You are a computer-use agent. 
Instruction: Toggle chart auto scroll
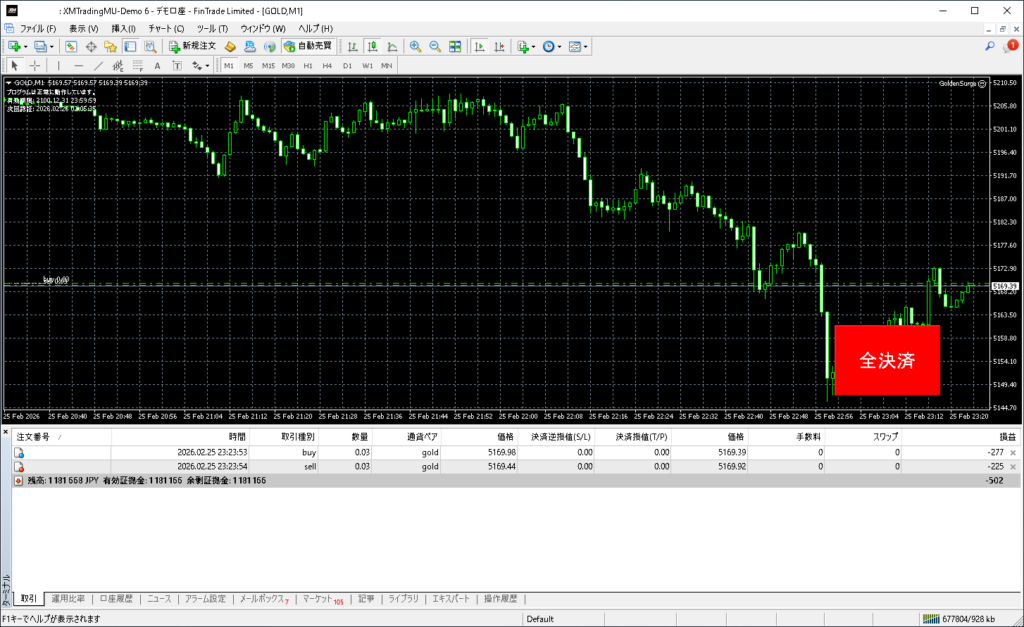pyautogui.click(x=480, y=46)
